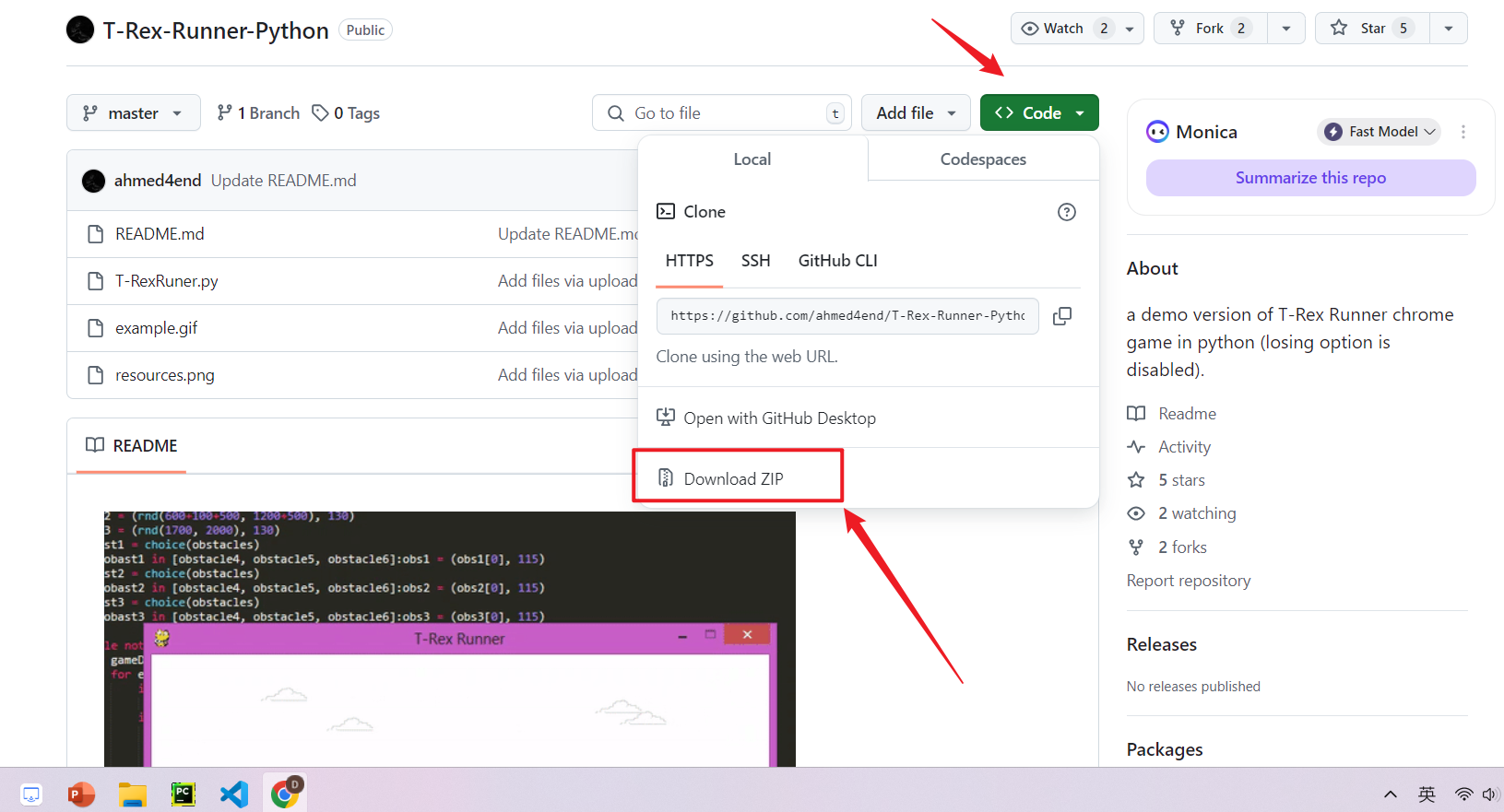Copy the HTTPS clone URL to clipboard
This screenshot has width=1504, height=812.
pos(1062,316)
